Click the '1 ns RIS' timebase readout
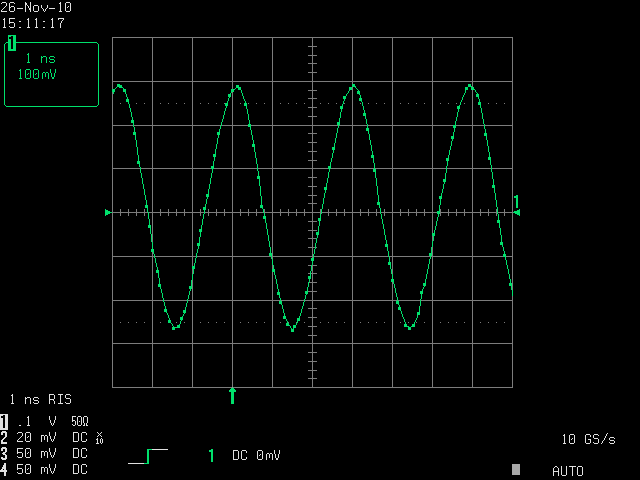Screen dimensions: 640x480 coord(40,399)
